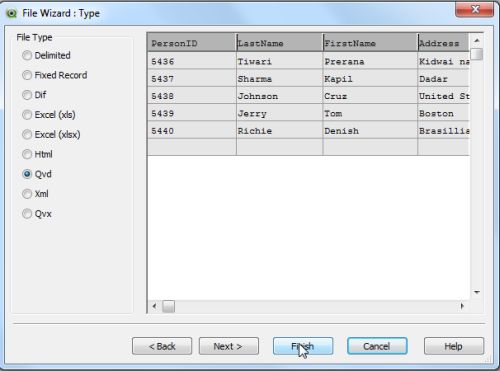Advance the wizard with Next
The height and width of the screenshot is (371, 500).
[x=229, y=346]
